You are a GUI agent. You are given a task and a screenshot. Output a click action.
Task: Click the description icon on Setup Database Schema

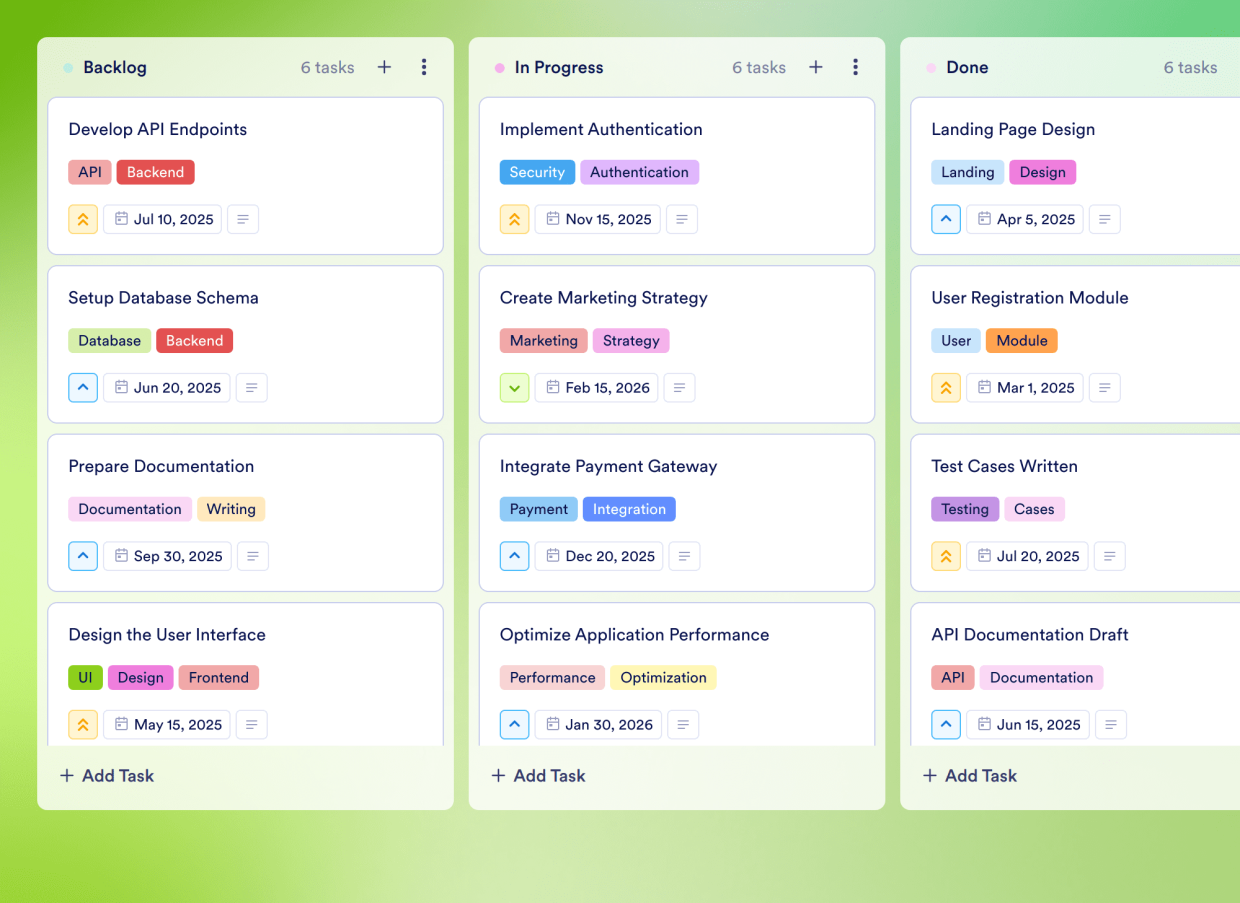[x=251, y=387]
